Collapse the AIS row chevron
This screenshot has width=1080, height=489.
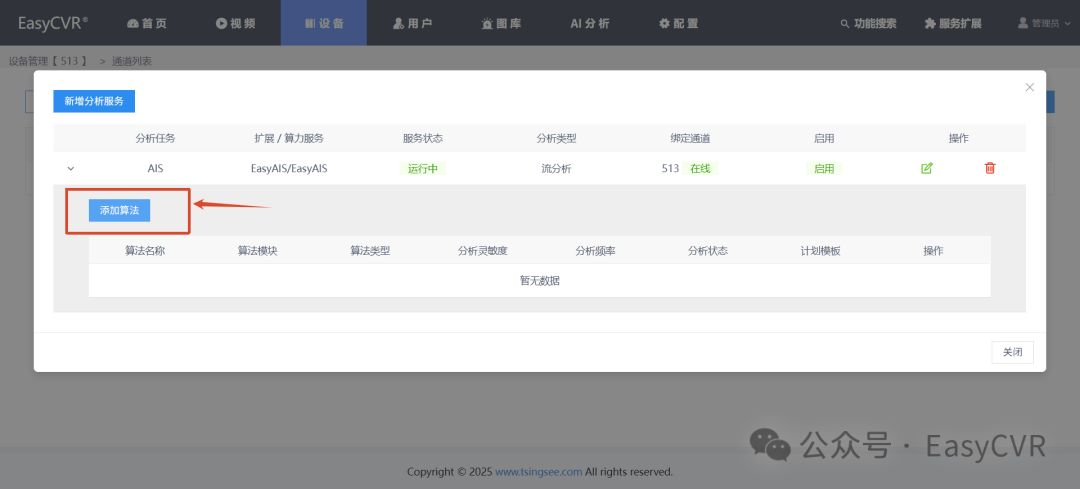coord(70,169)
